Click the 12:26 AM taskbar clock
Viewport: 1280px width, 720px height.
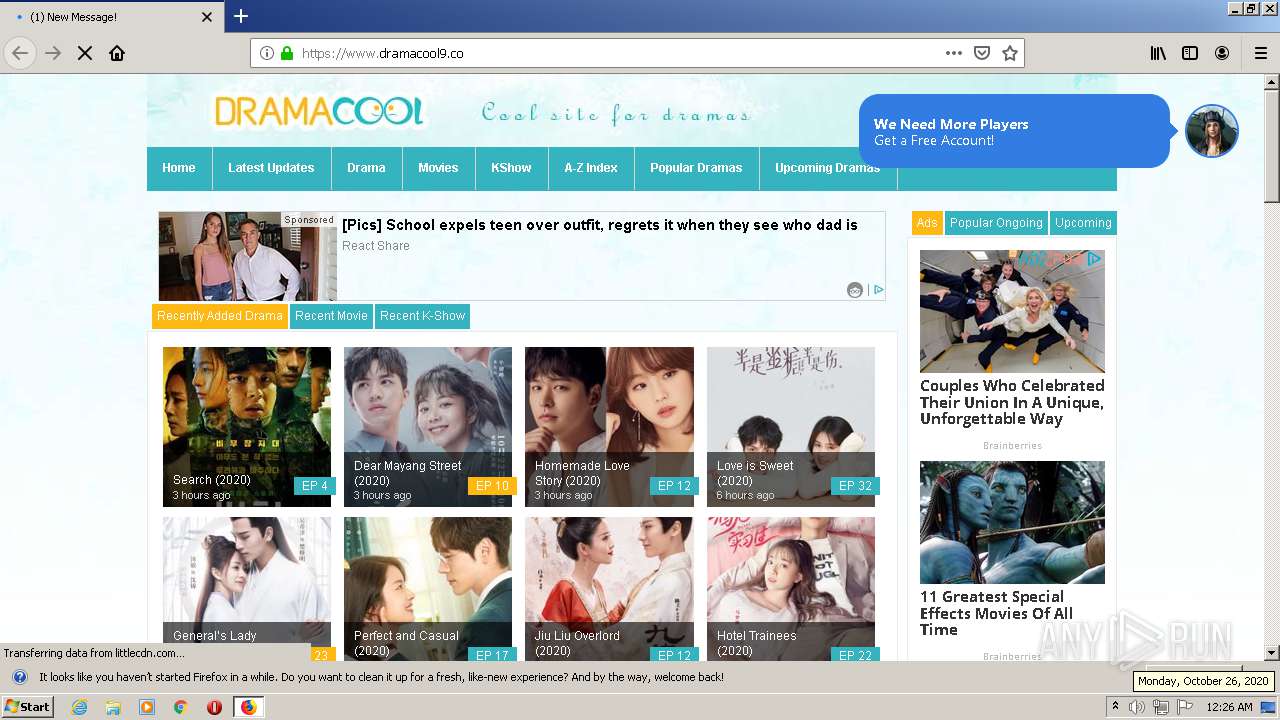click(1229, 707)
